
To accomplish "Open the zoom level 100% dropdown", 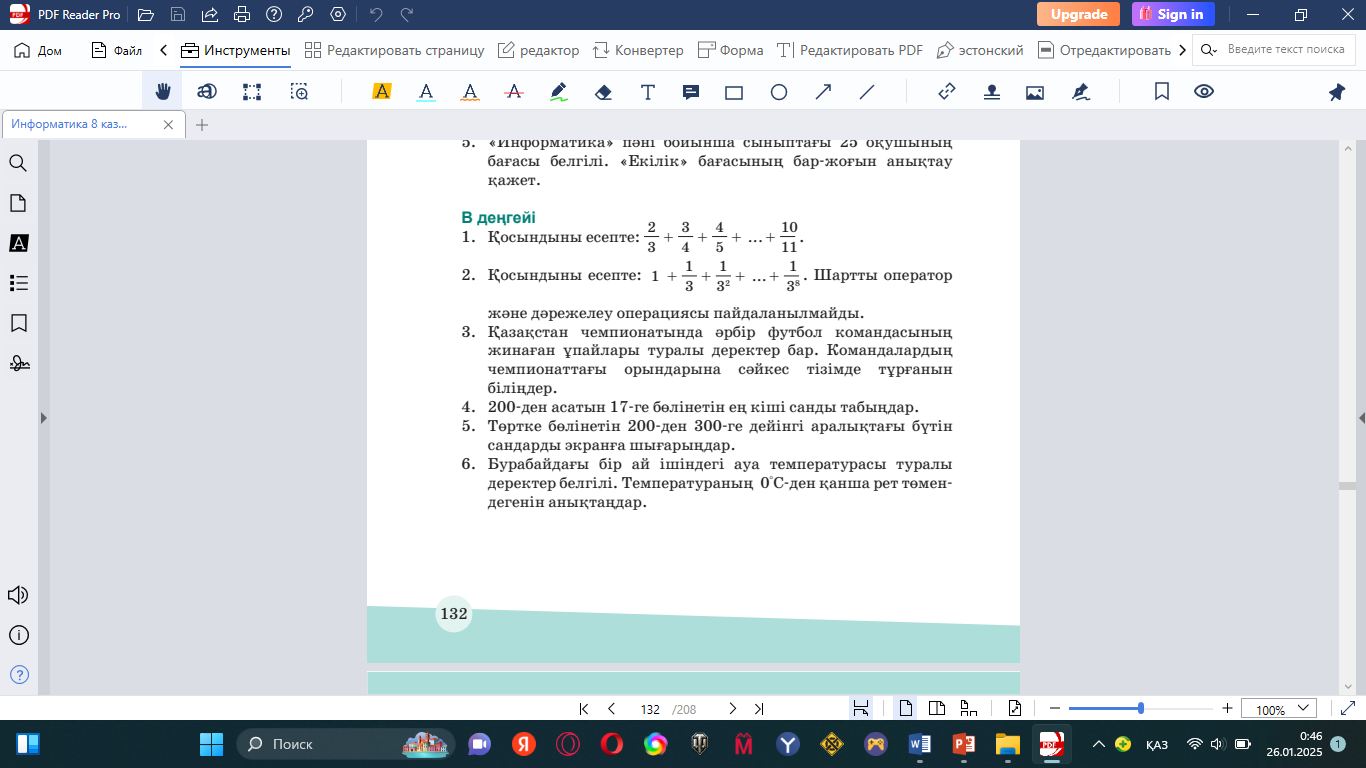I will pos(1279,709).
